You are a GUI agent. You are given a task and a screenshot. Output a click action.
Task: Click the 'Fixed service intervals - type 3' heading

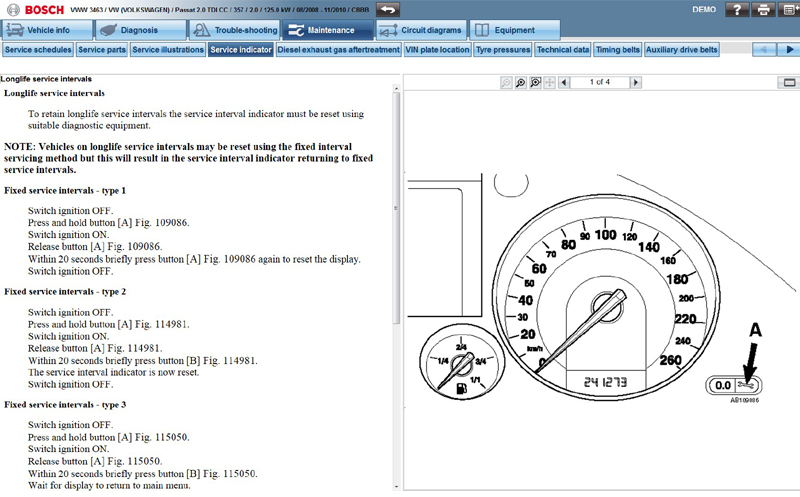pyautogui.click(x=65, y=405)
